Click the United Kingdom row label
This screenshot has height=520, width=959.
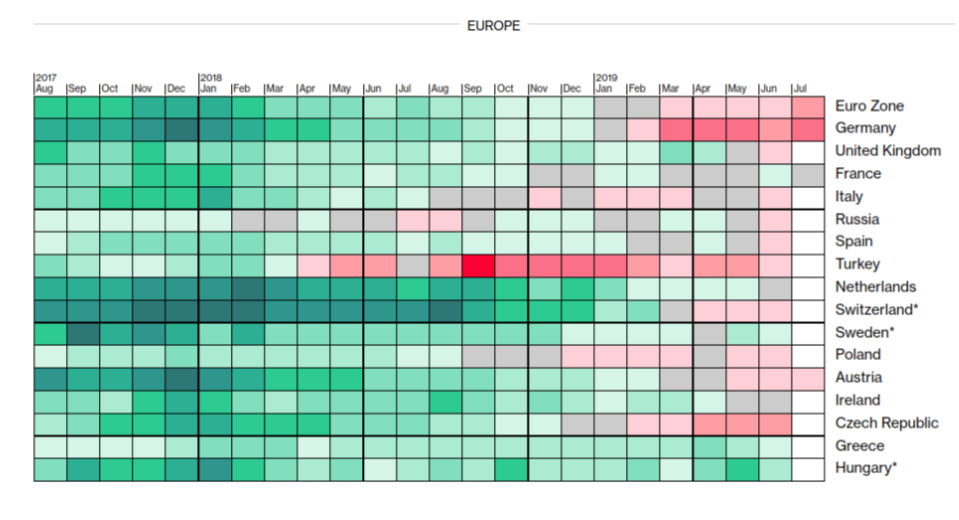pyautogui.click(x=888, y=151)
